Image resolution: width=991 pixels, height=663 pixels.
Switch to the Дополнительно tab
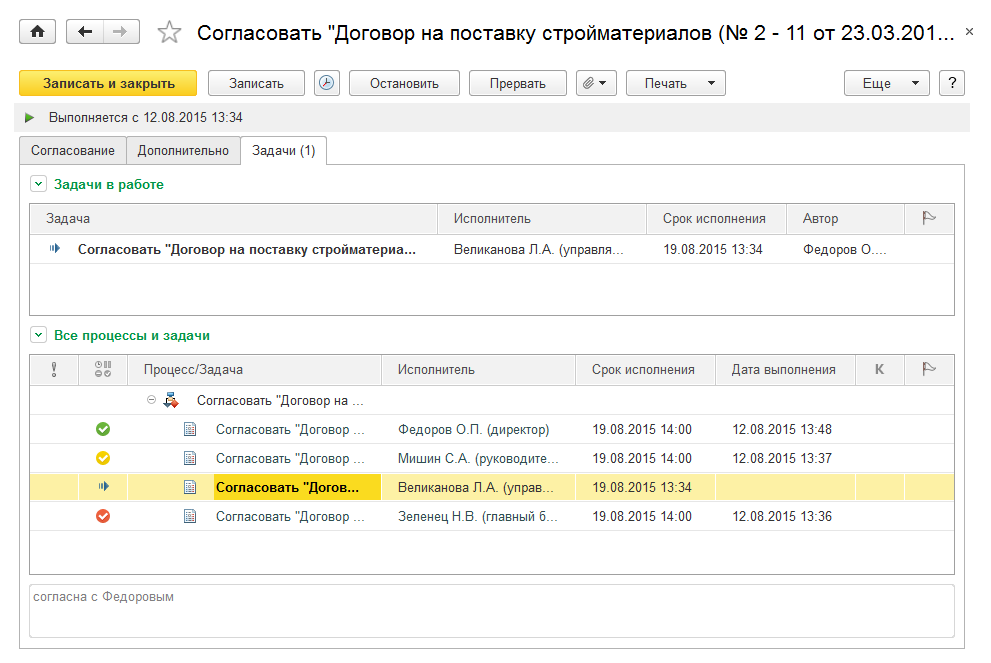click(183, 151)
